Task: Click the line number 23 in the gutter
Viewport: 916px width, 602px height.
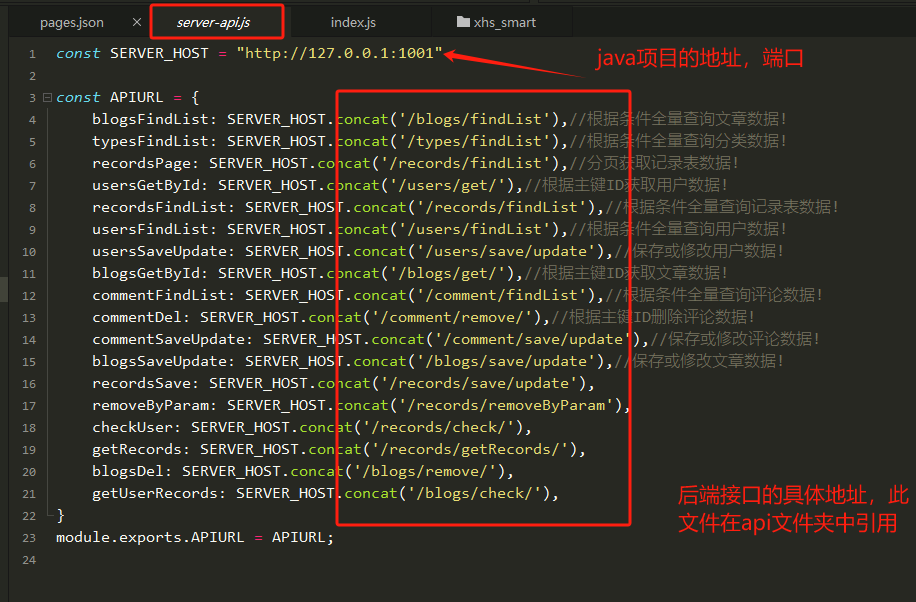Action: (29, 537)
